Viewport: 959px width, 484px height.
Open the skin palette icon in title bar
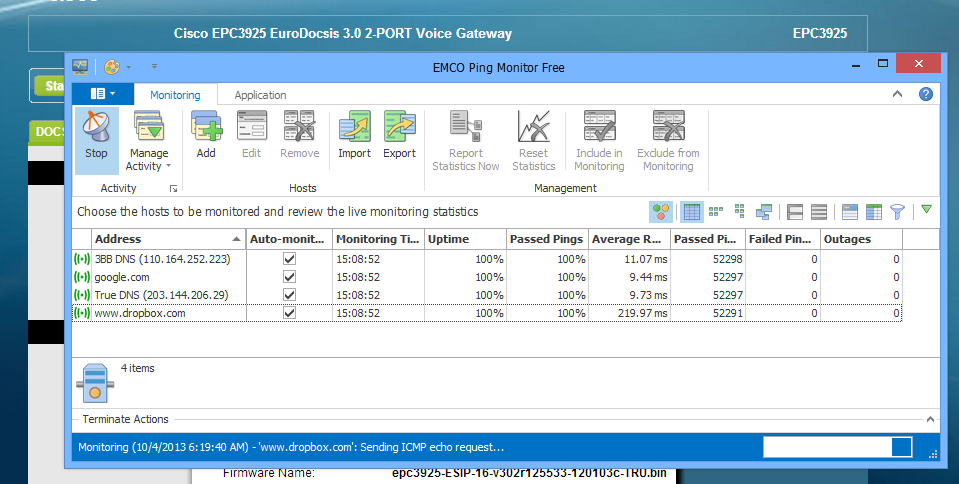point(111,67)
